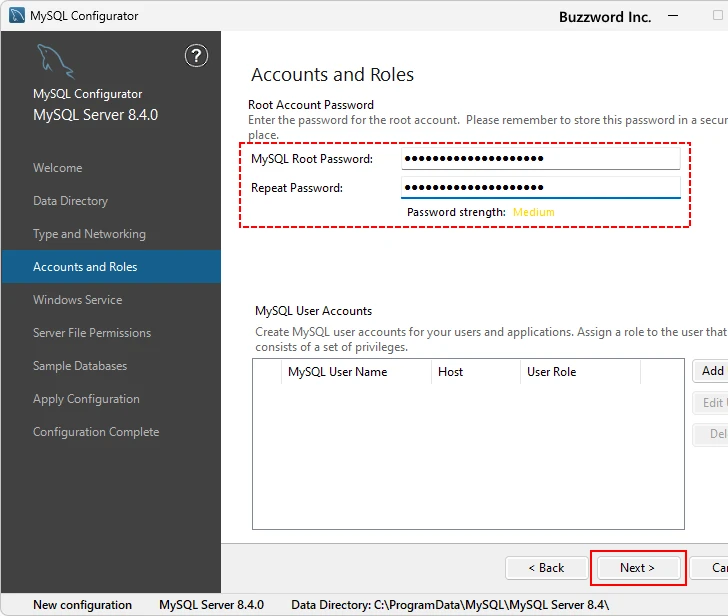Select Type and Networking step
The width and height of the screenshot is (728, 616).
[x=89, y=234]
